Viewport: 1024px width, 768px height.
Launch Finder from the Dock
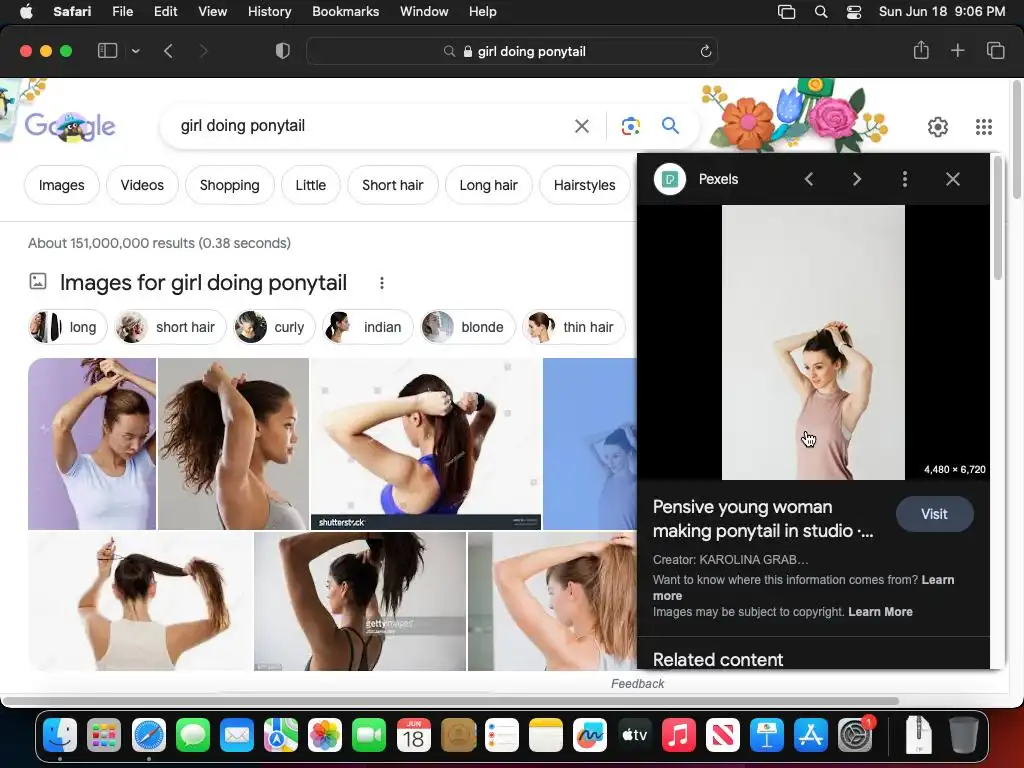pos(60,736)
